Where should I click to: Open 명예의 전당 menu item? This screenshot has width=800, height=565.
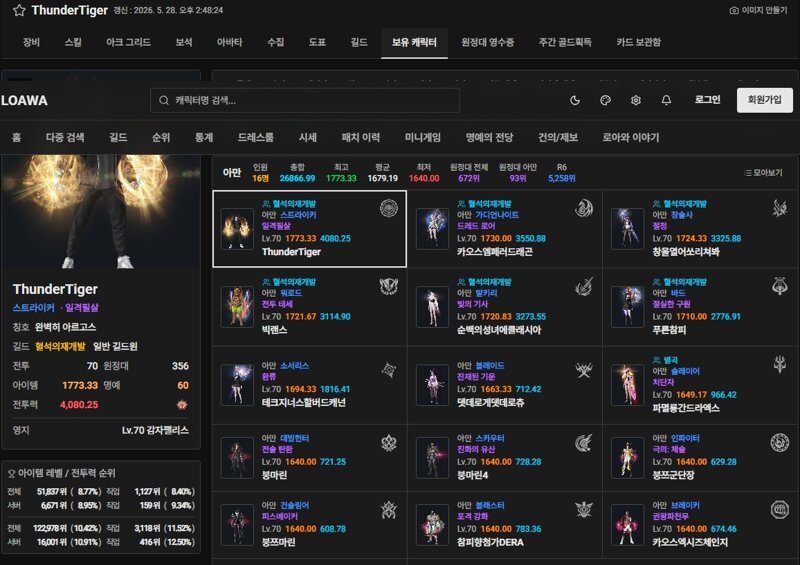(x=489, y=137)
